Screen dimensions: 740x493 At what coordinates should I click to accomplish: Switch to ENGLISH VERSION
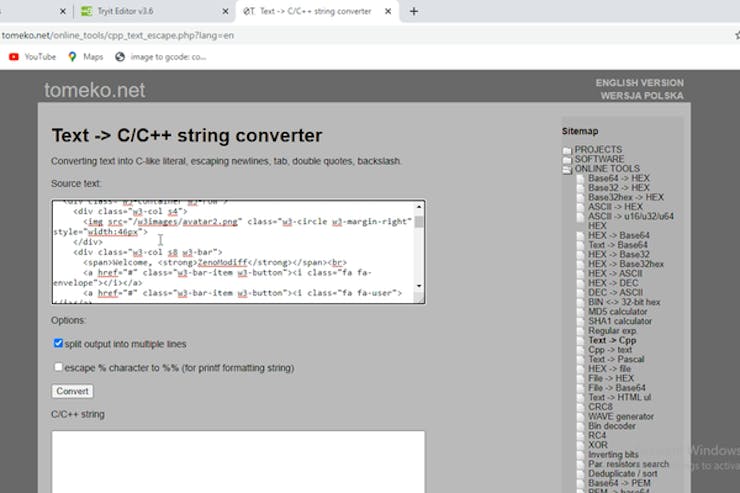click(639, 83)
